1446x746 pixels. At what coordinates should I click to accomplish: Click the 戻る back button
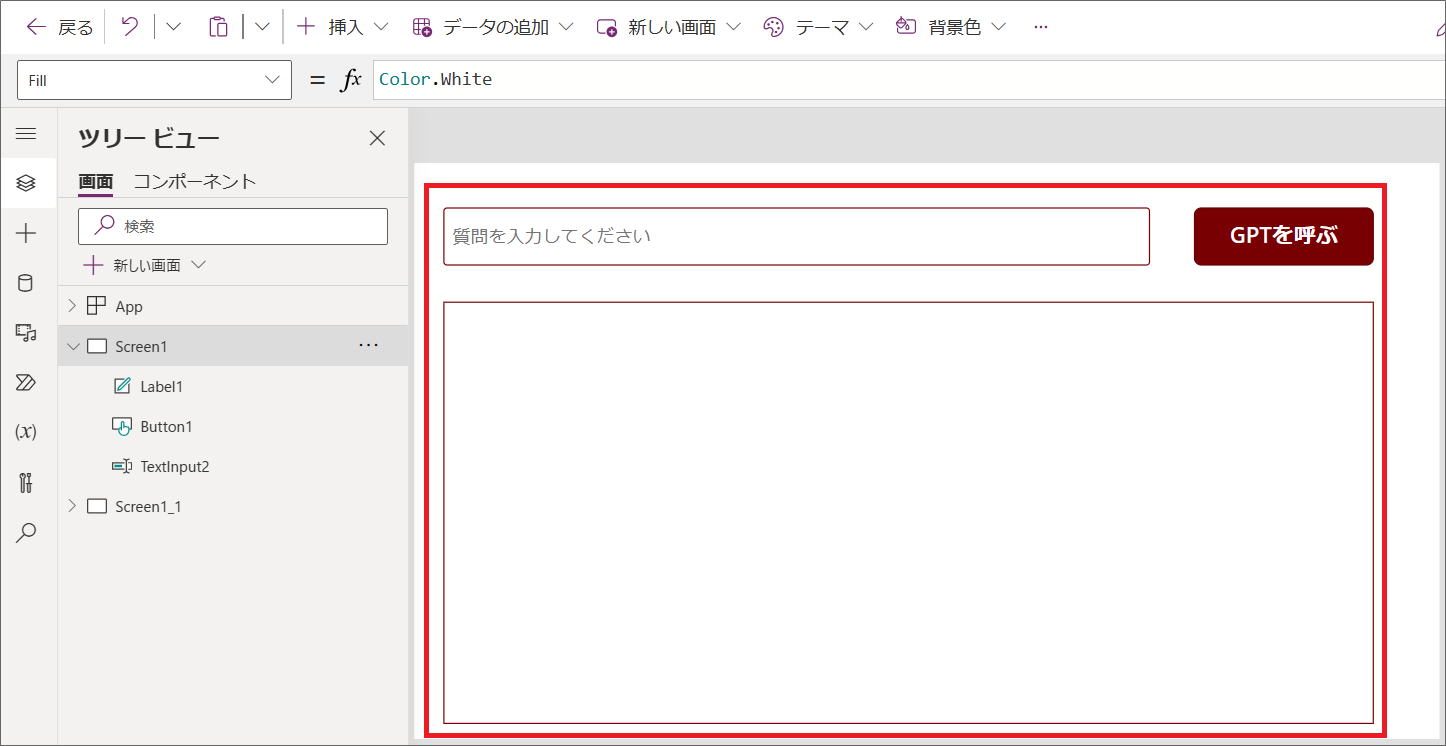pos(58,26)
